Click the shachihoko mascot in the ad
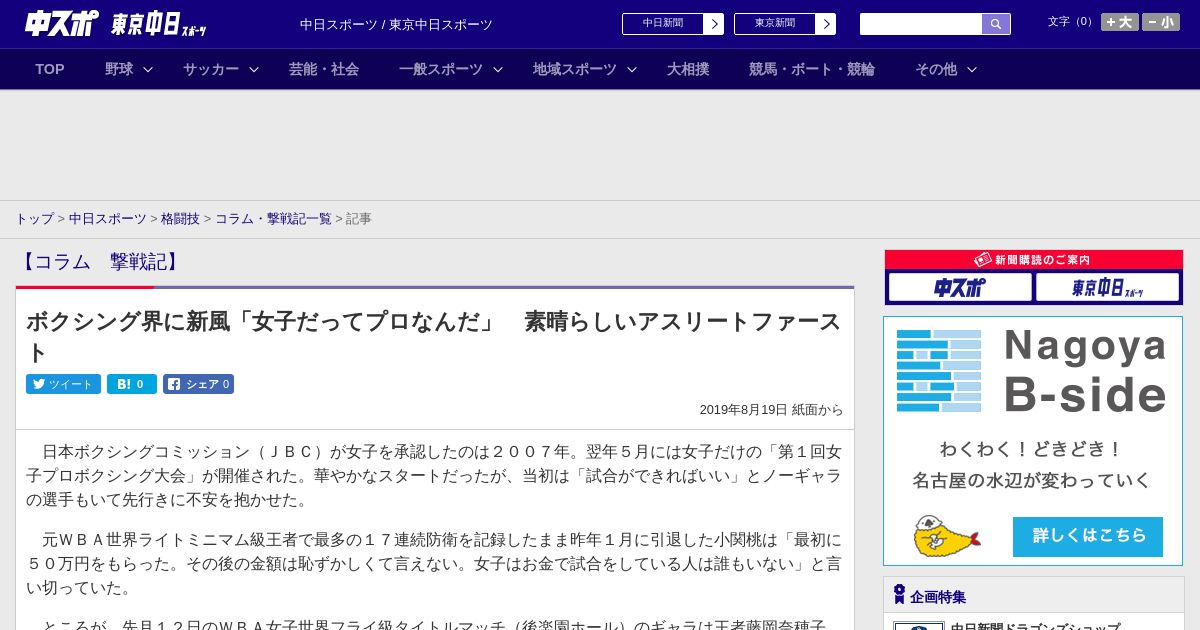 pos(946,536)
